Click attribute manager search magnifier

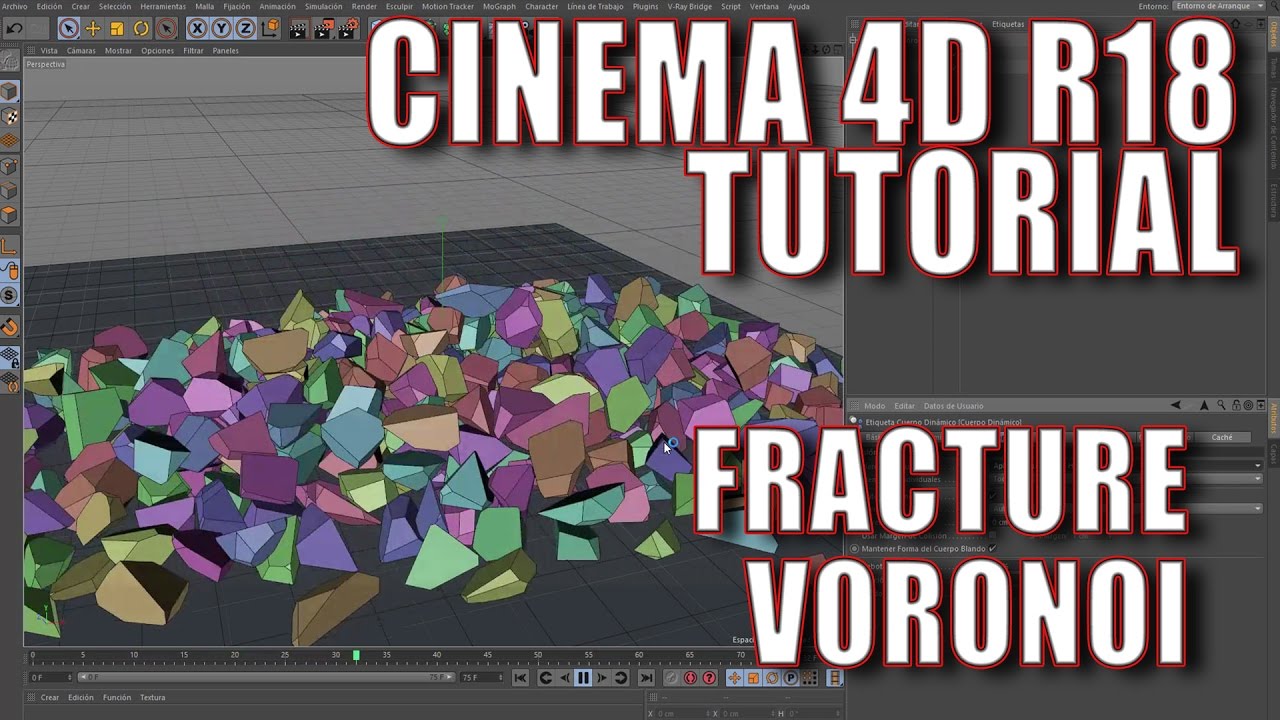point(1221,406)
